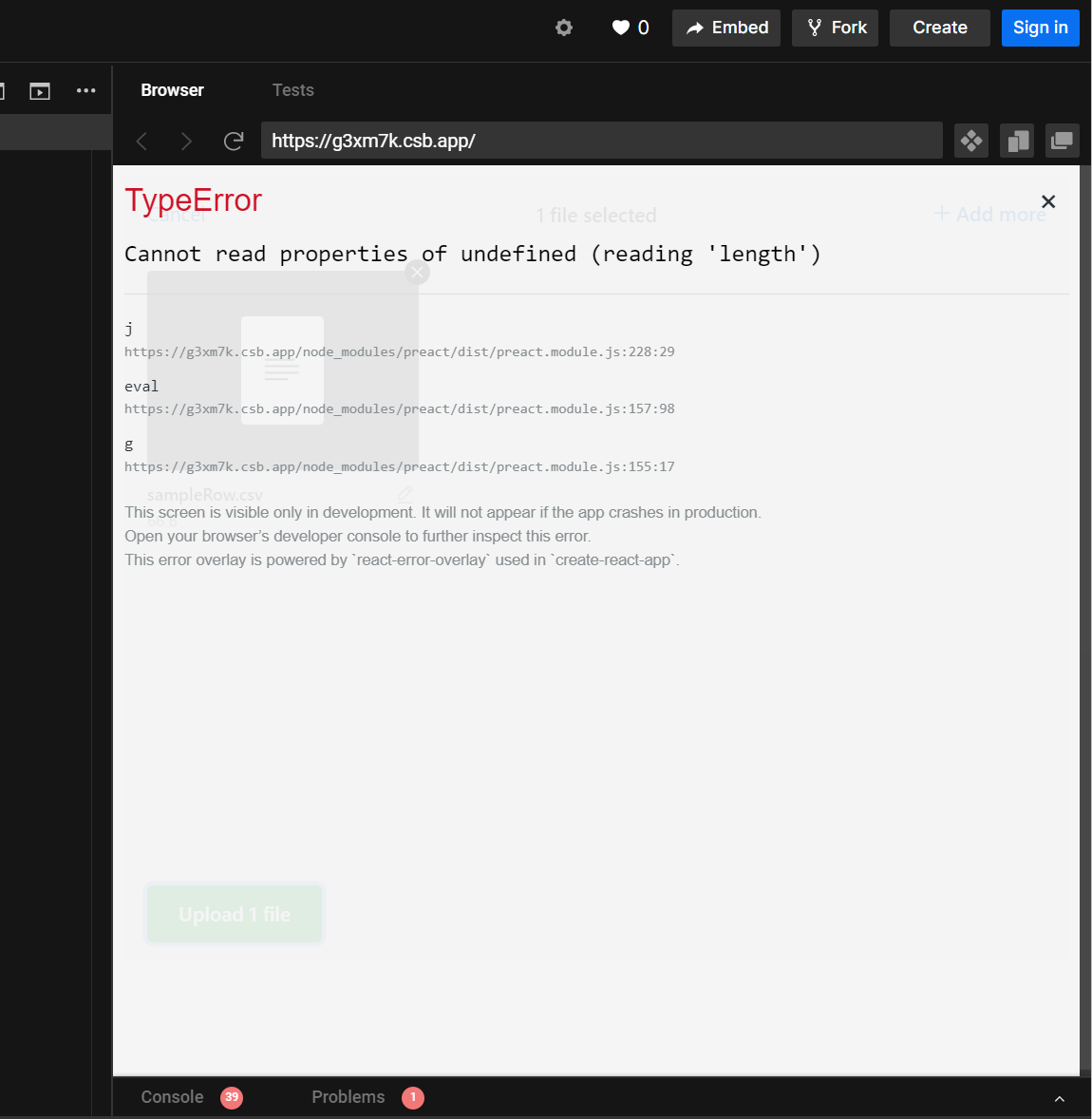Click the Embed button
Viewport: 1092px width, 1119px height.
point(726,28)
